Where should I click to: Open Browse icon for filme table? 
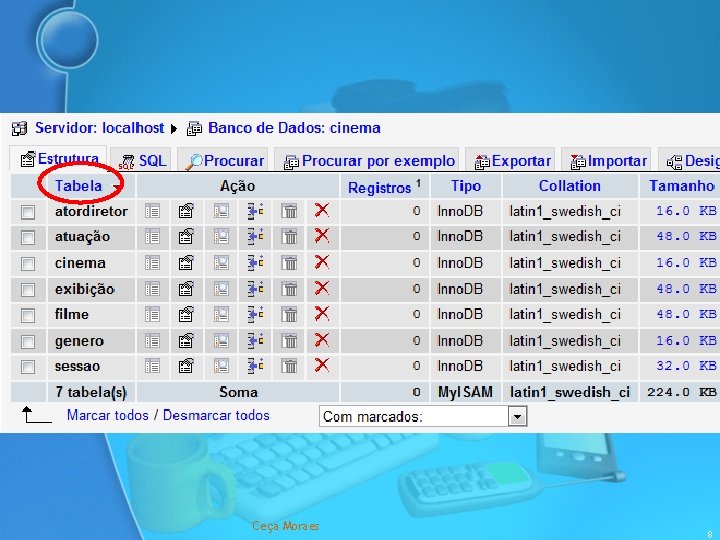pyautogui.click(x=152, y=315)
